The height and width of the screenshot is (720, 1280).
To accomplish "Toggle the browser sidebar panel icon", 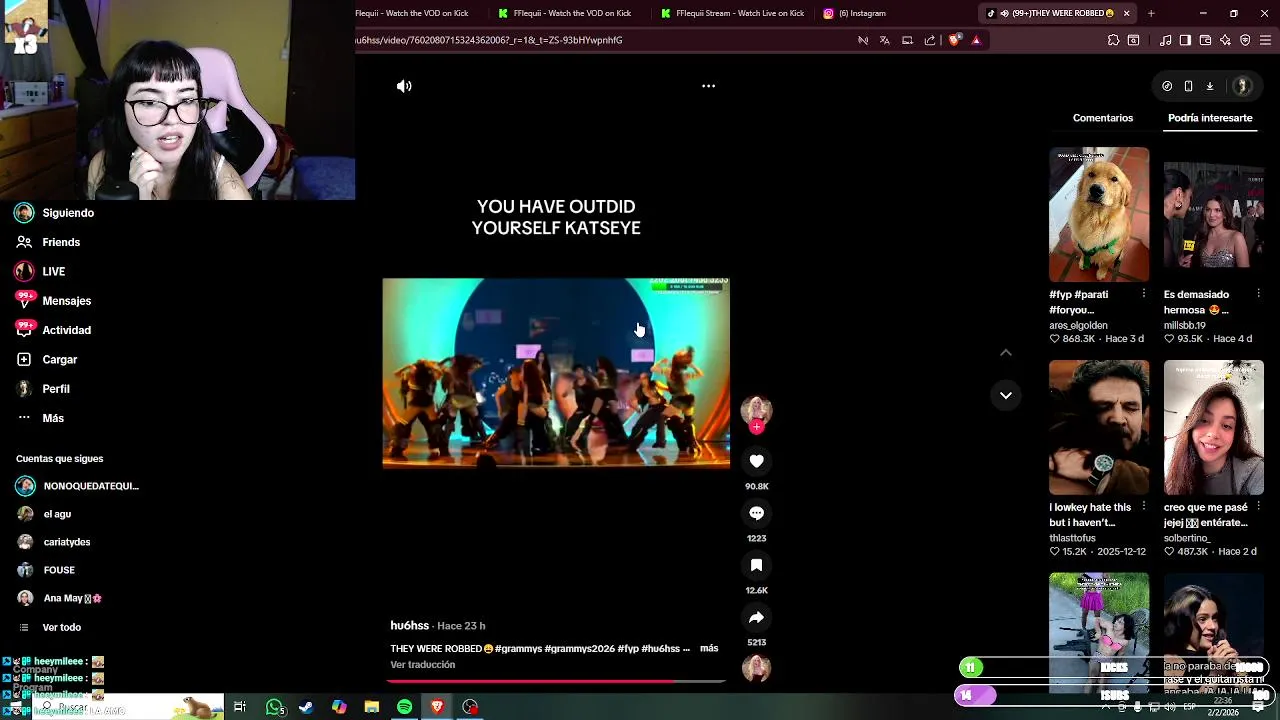I will (1185, 40).
